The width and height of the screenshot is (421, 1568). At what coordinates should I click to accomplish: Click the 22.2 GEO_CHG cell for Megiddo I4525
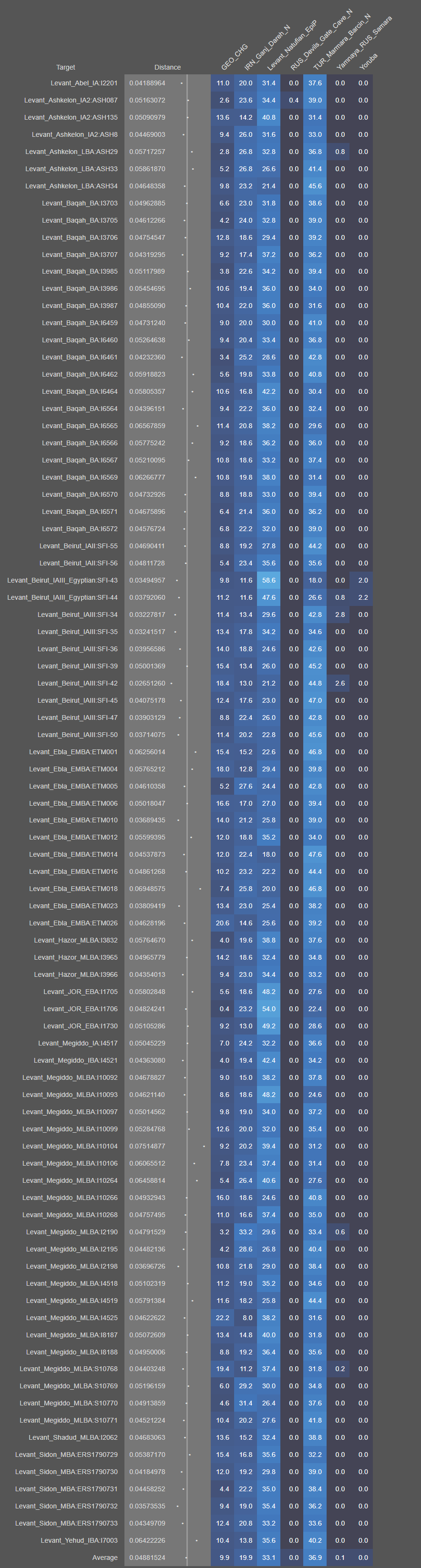(x=223, y=1318)
